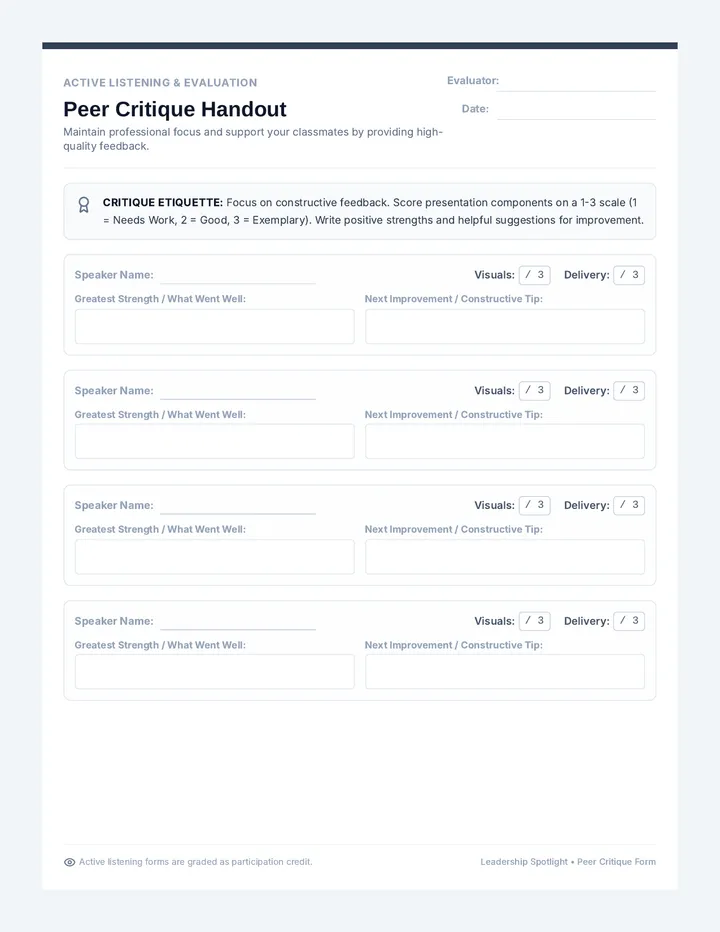Click the award ribbon icon beside Critique Etiquette
The width and height of the screenshot is (720, 932).
pyautogui.click(x=84, y=205)
